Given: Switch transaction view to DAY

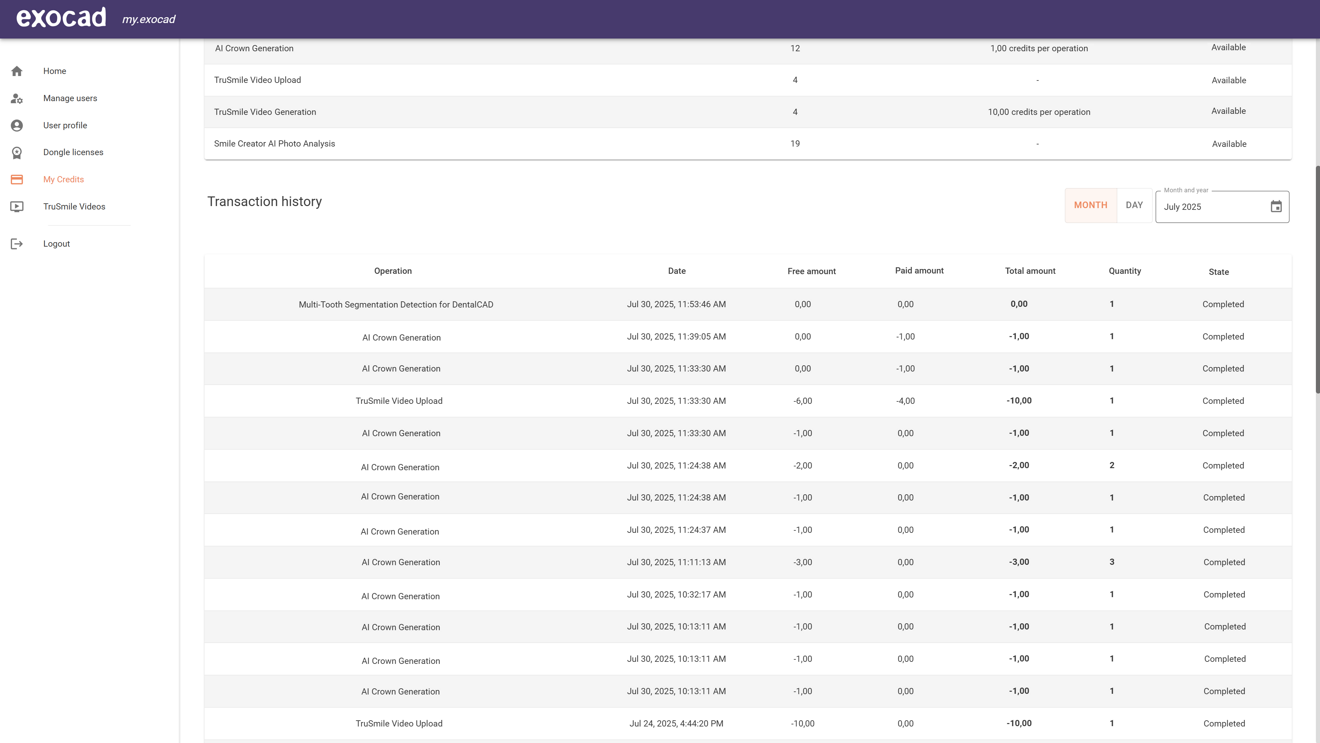Looking at the screenshot, I should pos(1134,204).
